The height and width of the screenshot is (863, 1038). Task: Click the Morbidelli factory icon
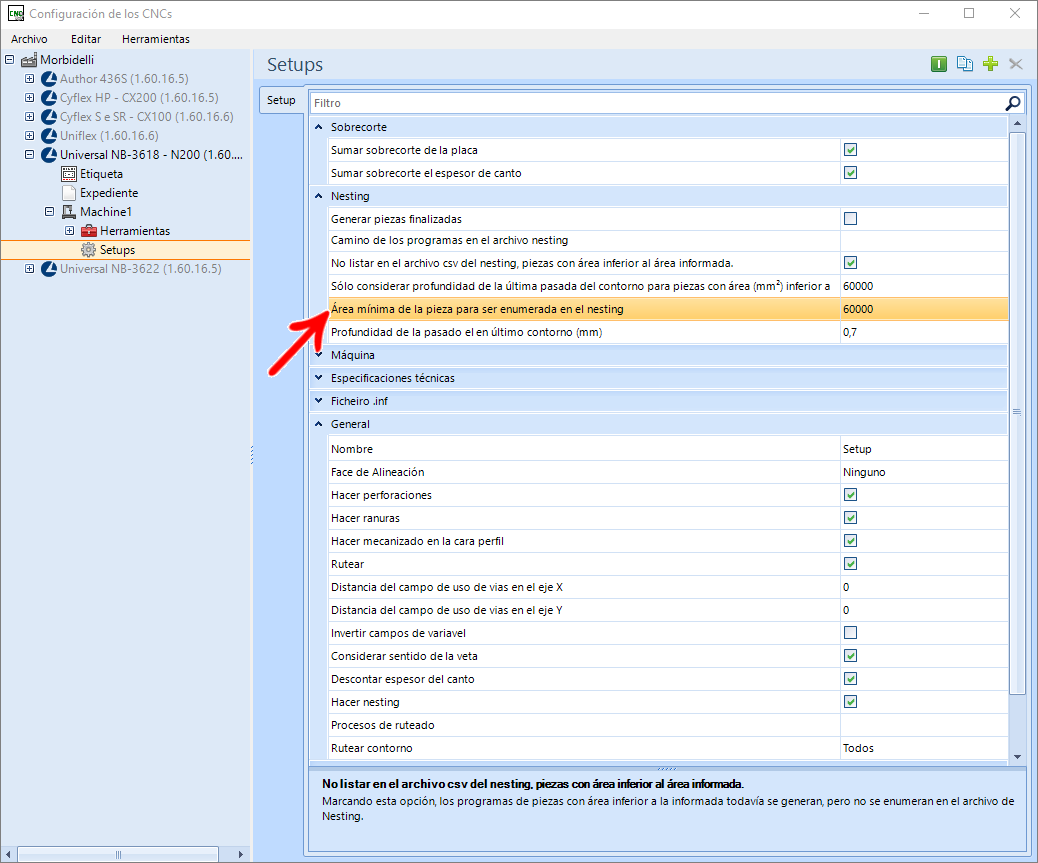(x=30, y=60)
